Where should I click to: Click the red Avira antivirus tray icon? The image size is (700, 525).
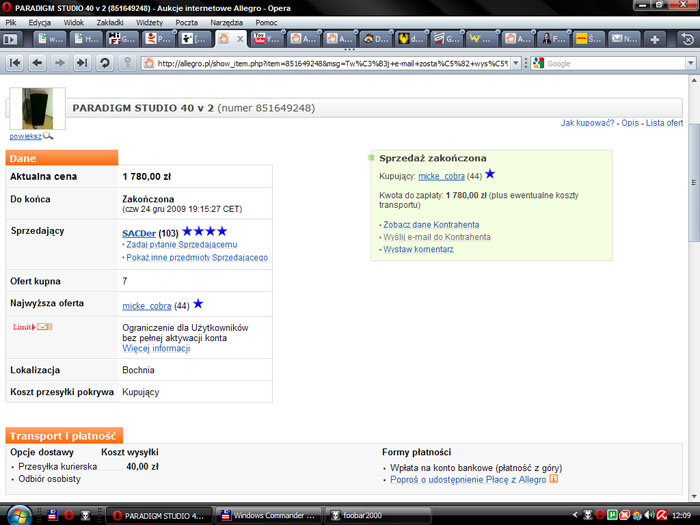coord(662,515)
